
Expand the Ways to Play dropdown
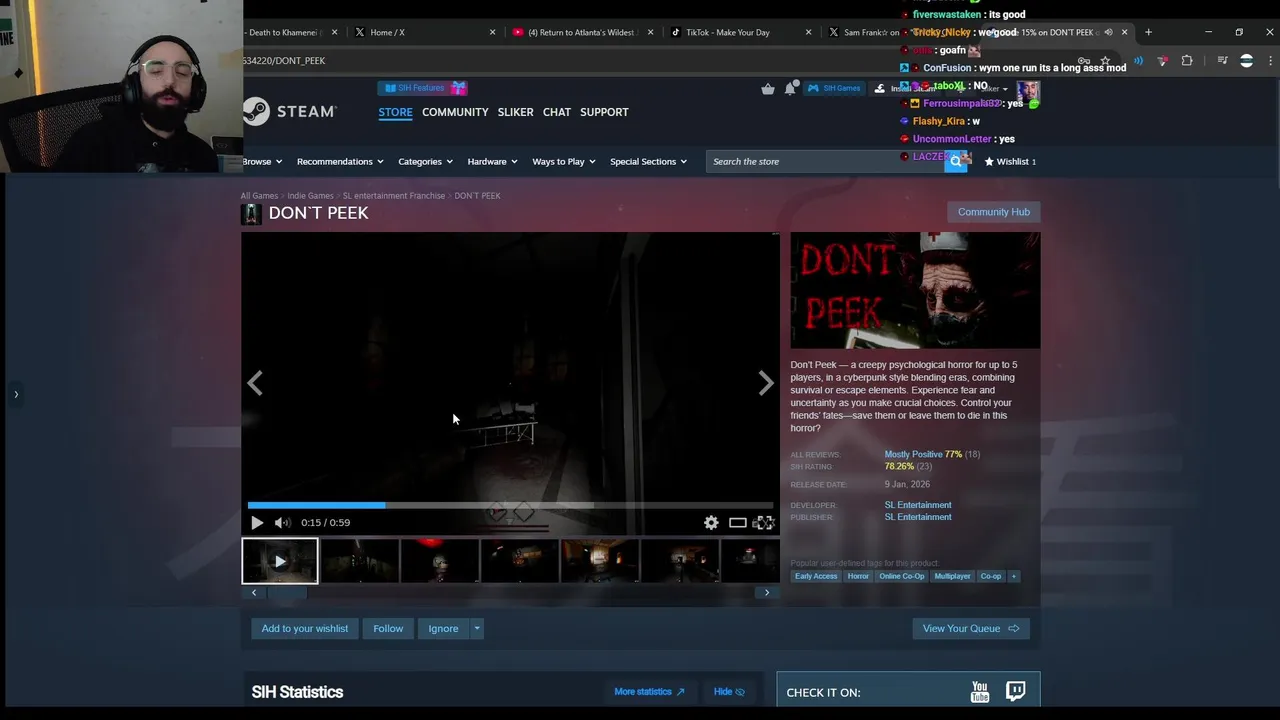pos(564,161)
